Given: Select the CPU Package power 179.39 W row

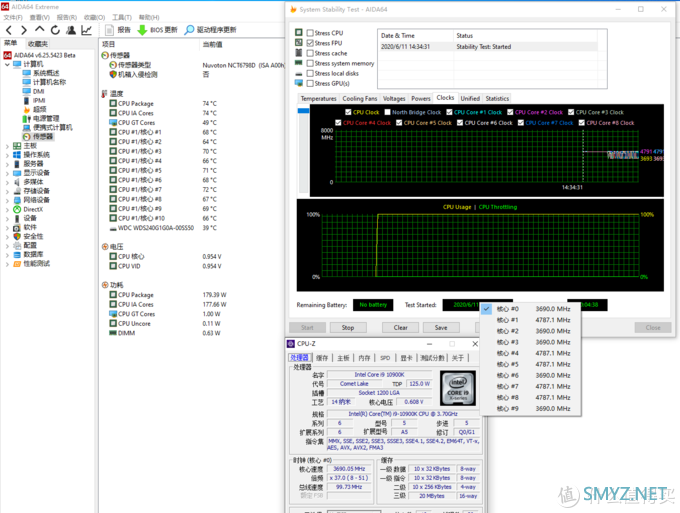Looking at the screenshot, I should (x=193, y=295).
